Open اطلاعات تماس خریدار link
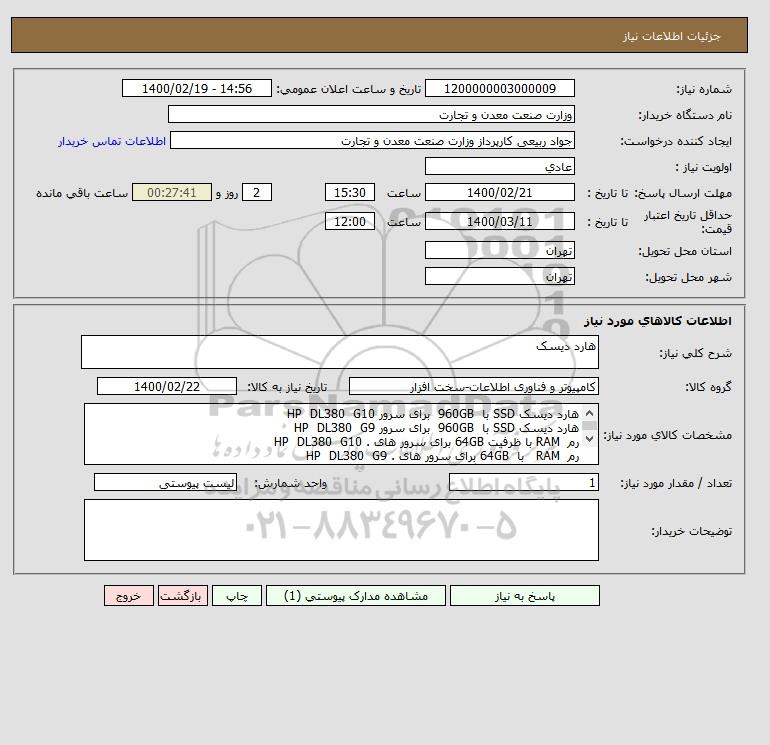Screen dimensions: 770x745 pyautogui.click(x=112, y=141)
